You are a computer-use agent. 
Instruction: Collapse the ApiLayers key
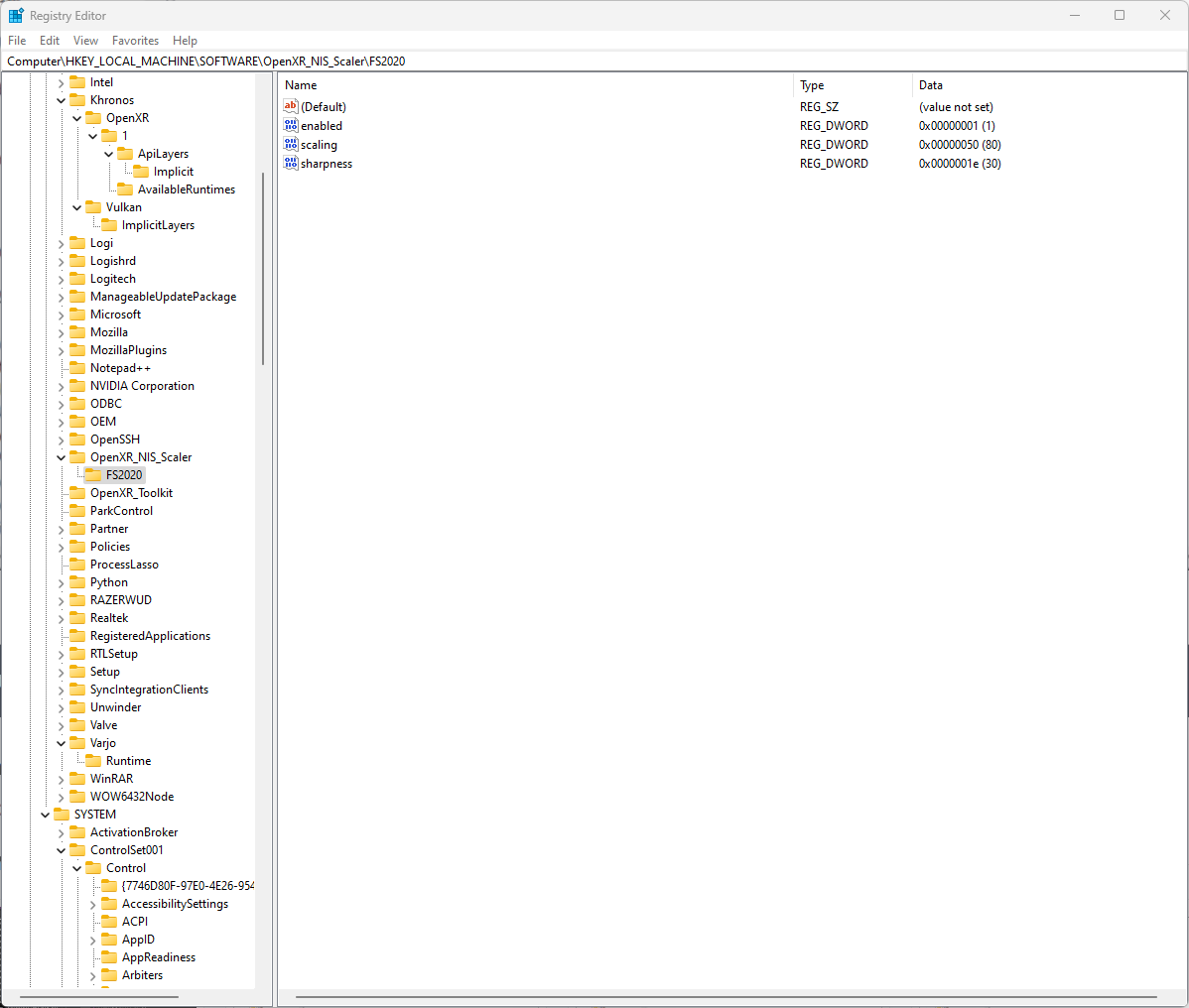(109, 154)
